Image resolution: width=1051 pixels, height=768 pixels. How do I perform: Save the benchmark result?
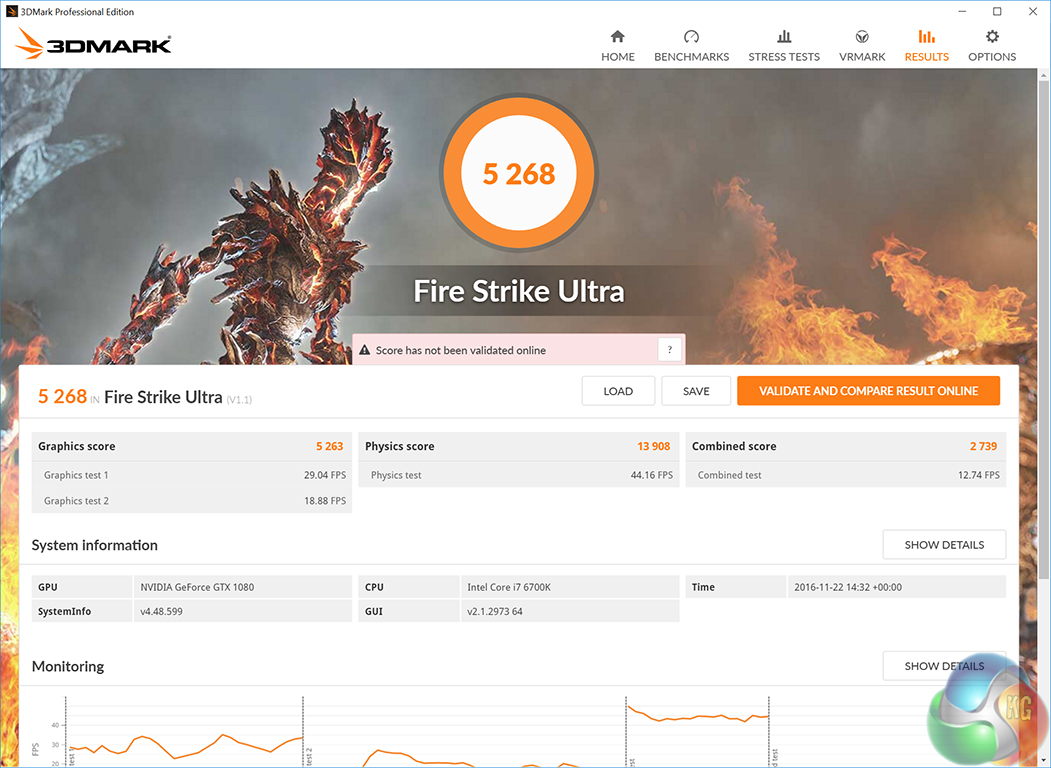(696, 391)
